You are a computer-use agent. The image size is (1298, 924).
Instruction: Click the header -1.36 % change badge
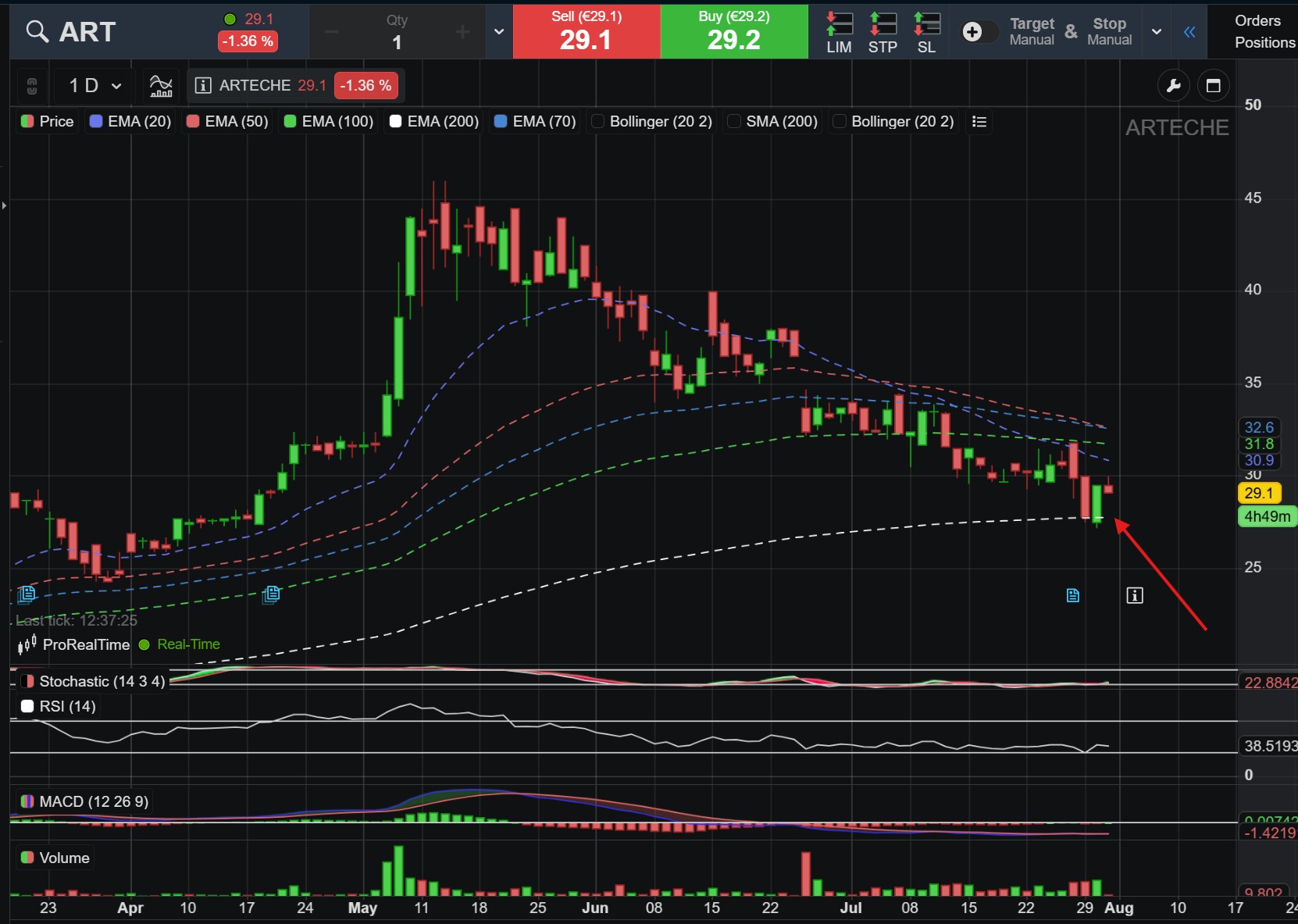point(248,41)
